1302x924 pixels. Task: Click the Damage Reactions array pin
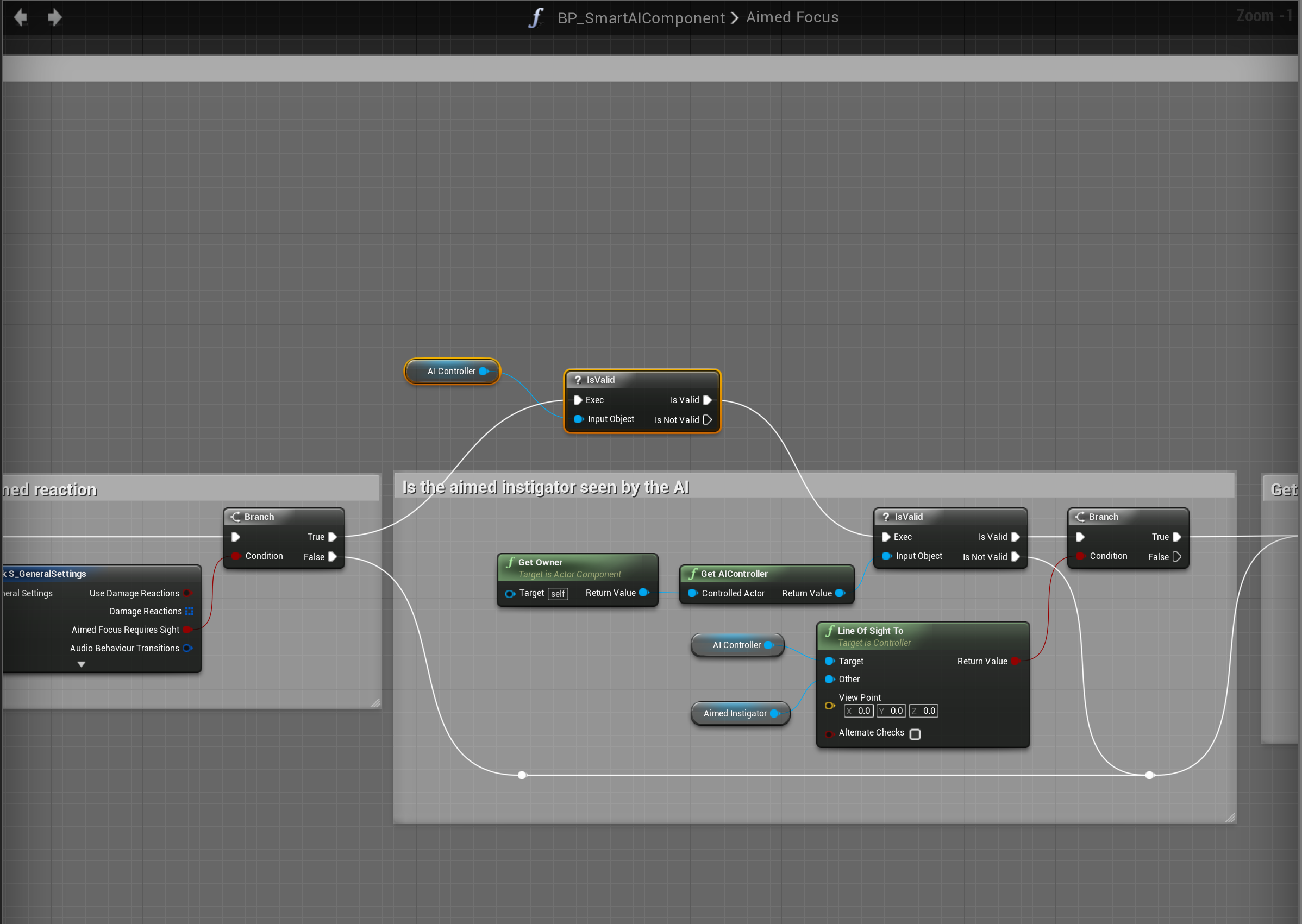pyautogui.click(x=190, y=611)
